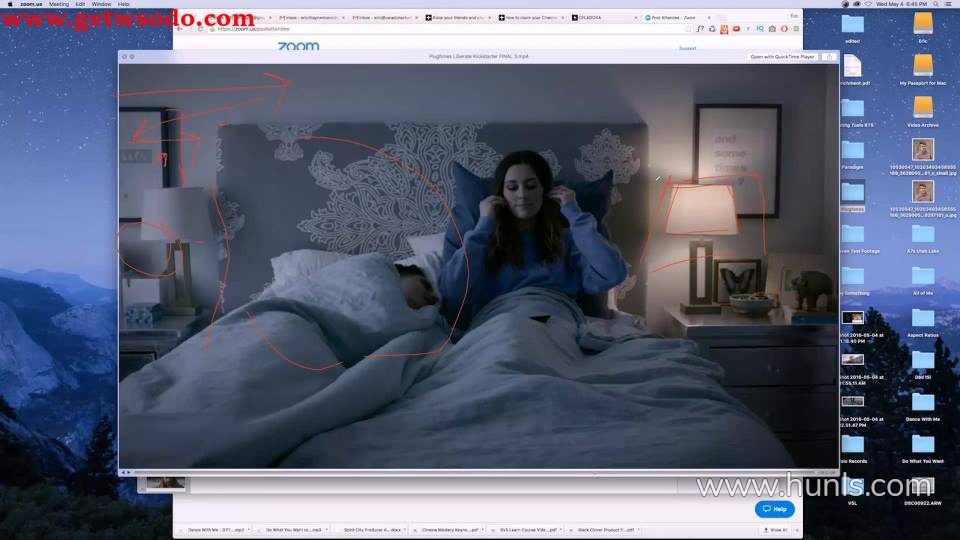The image size is (960, 540).
Task: Click the browser address bar URL
Action: [x=253, y=29]
